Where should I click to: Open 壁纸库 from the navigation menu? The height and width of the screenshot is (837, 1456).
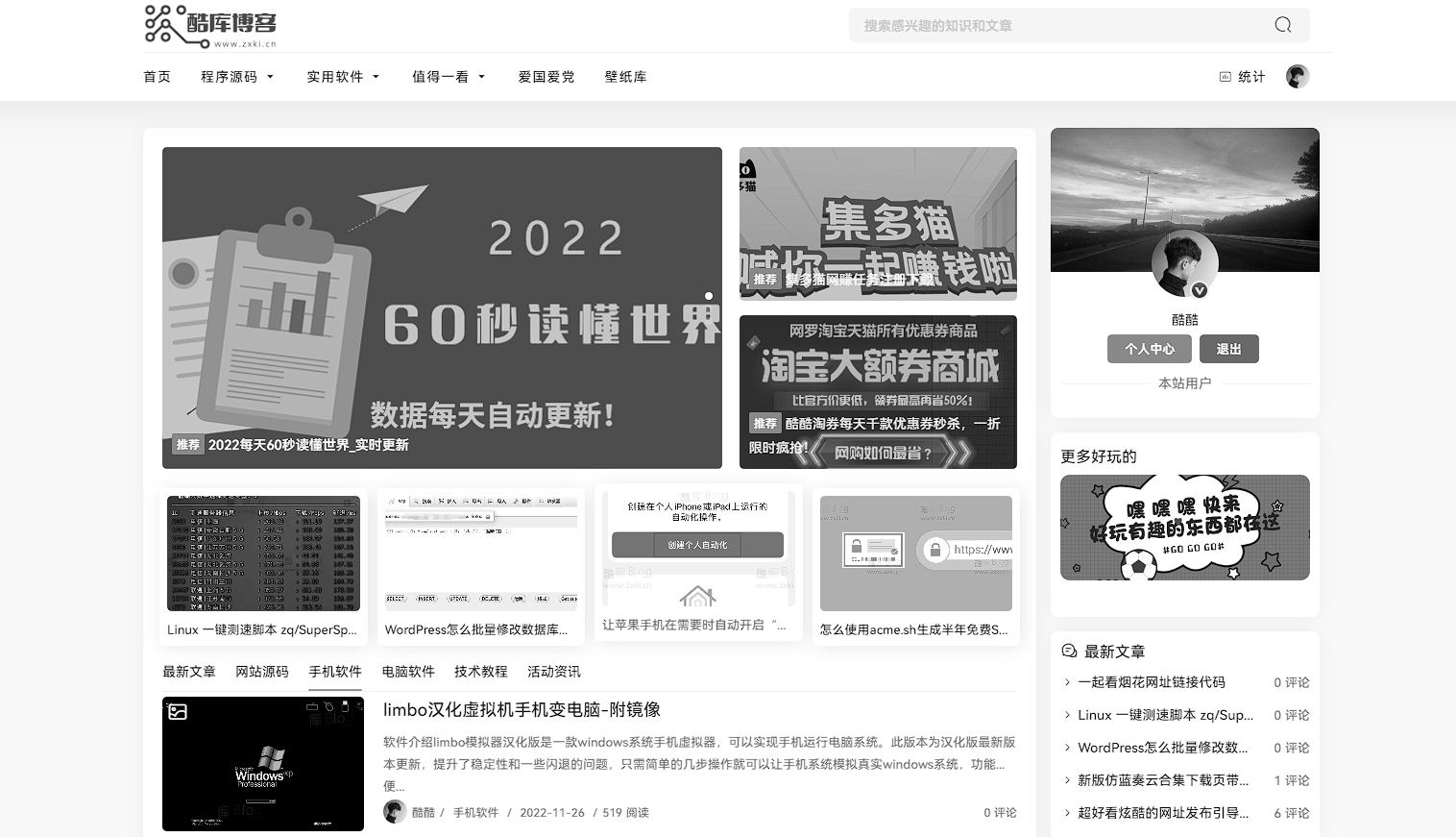pyautogui.click(x=625, y=76)
